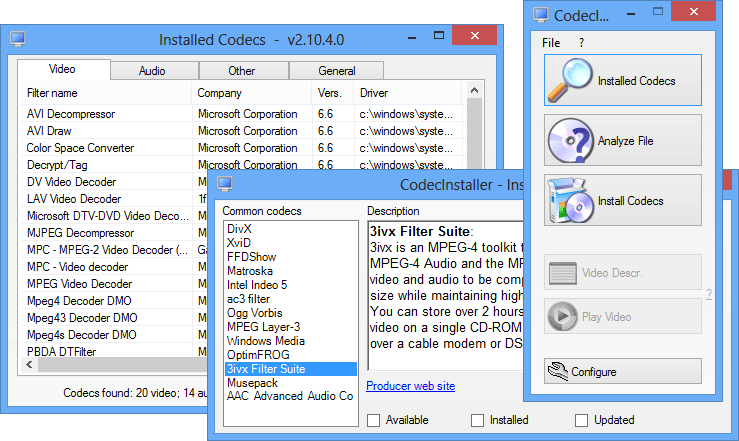
Task: Click the Install Codecs box icon
Action: pos(571,200)
